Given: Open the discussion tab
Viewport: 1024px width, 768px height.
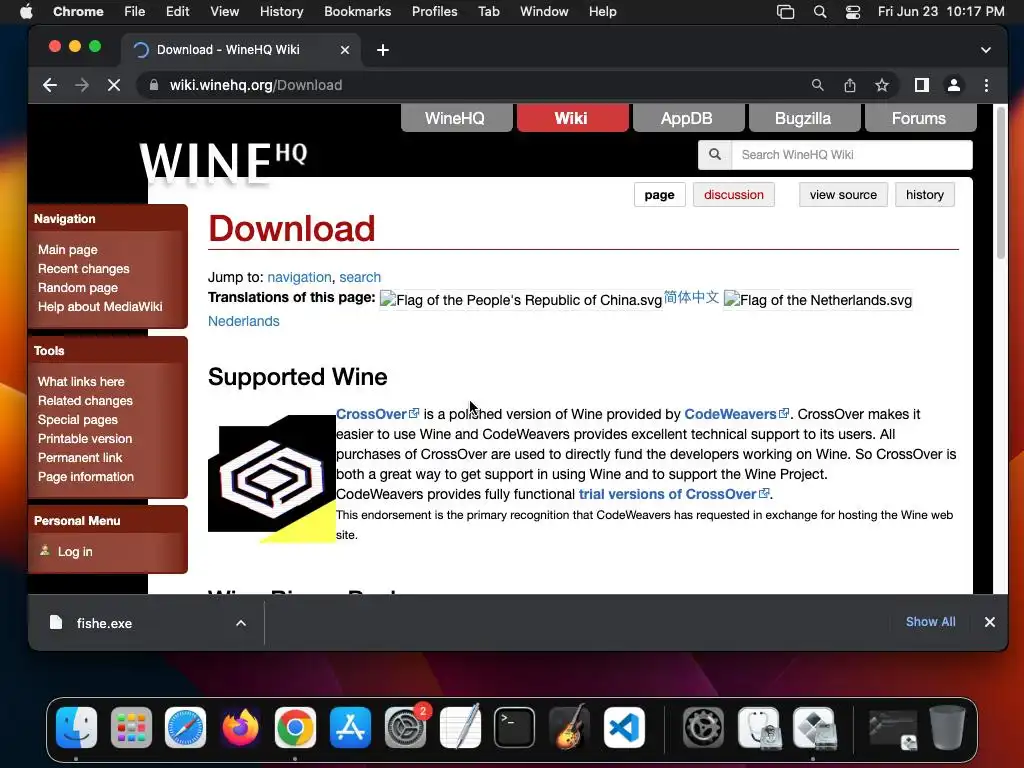Looking at the screenshot, I should (733, 195).
